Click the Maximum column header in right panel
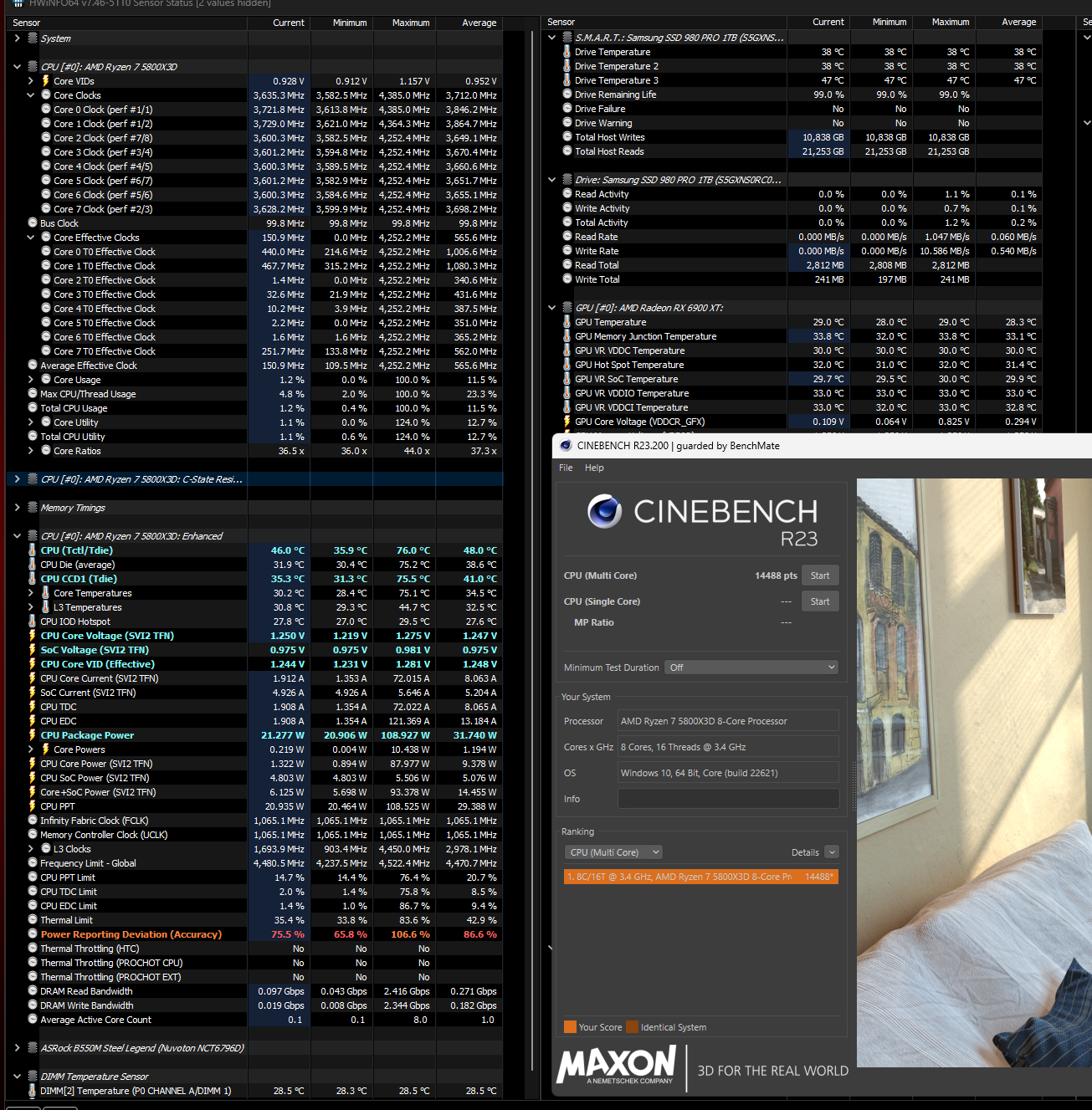Viewport: 1092px width, 1110px height. click(951, 22)
